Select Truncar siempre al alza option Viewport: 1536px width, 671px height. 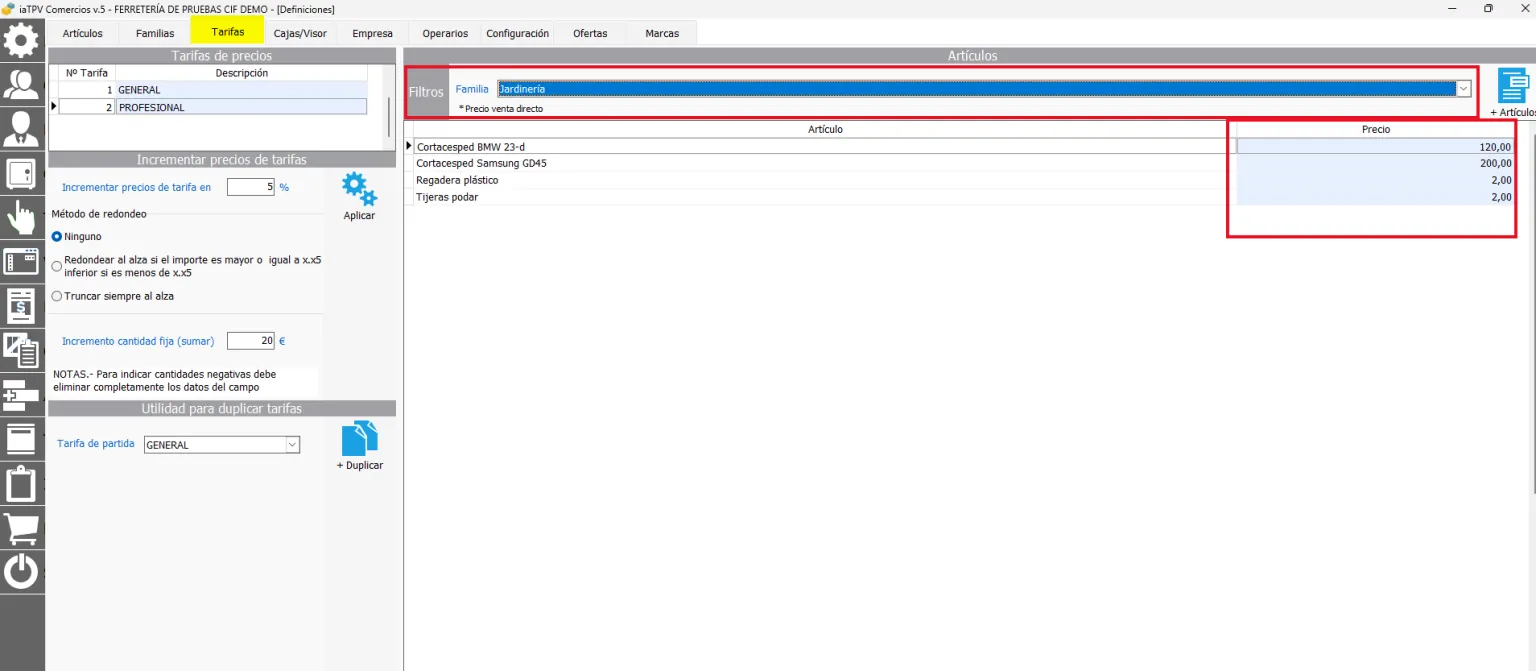click(57, 296)
